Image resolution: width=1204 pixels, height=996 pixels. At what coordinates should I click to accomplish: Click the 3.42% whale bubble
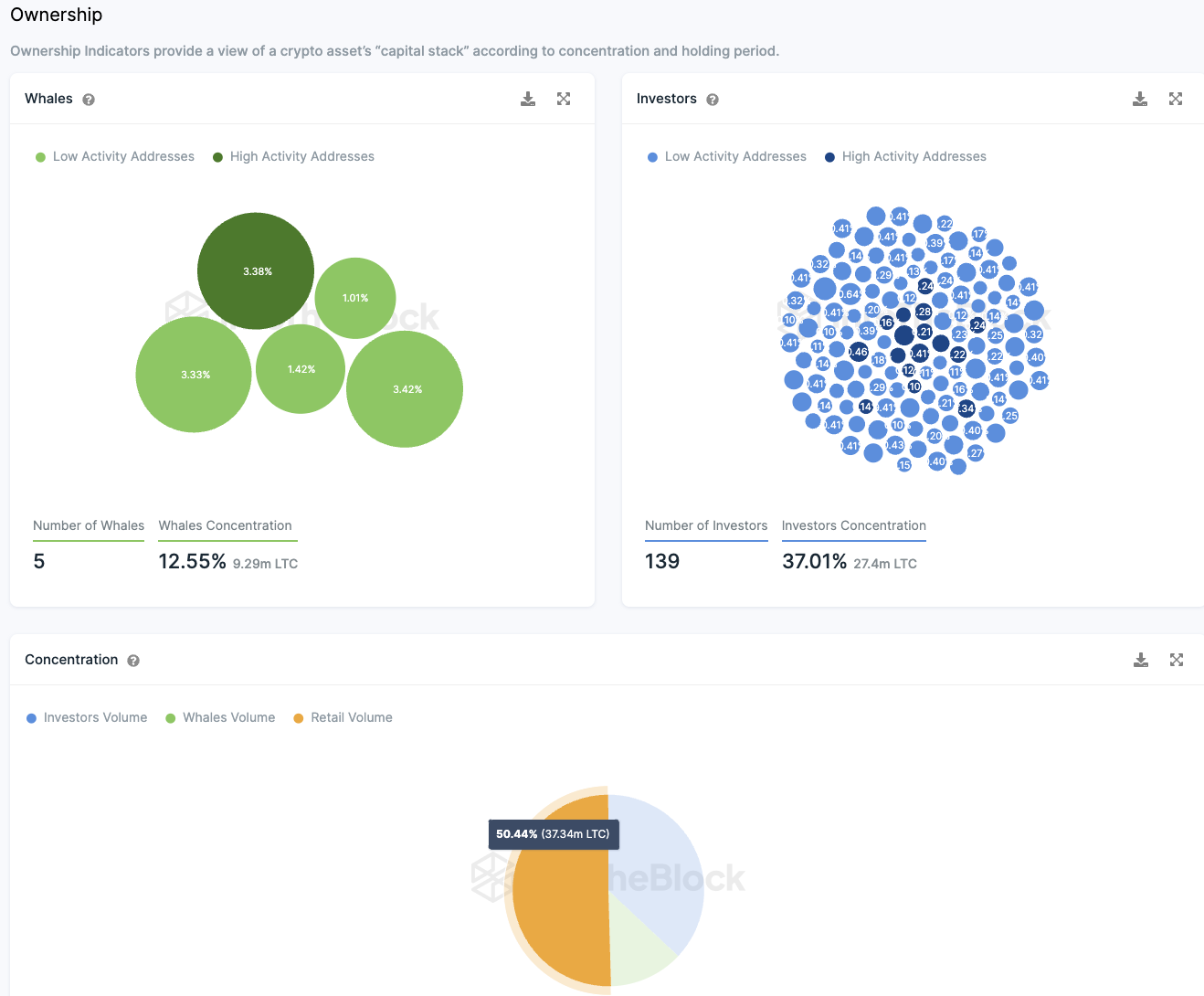coord(405,389)
